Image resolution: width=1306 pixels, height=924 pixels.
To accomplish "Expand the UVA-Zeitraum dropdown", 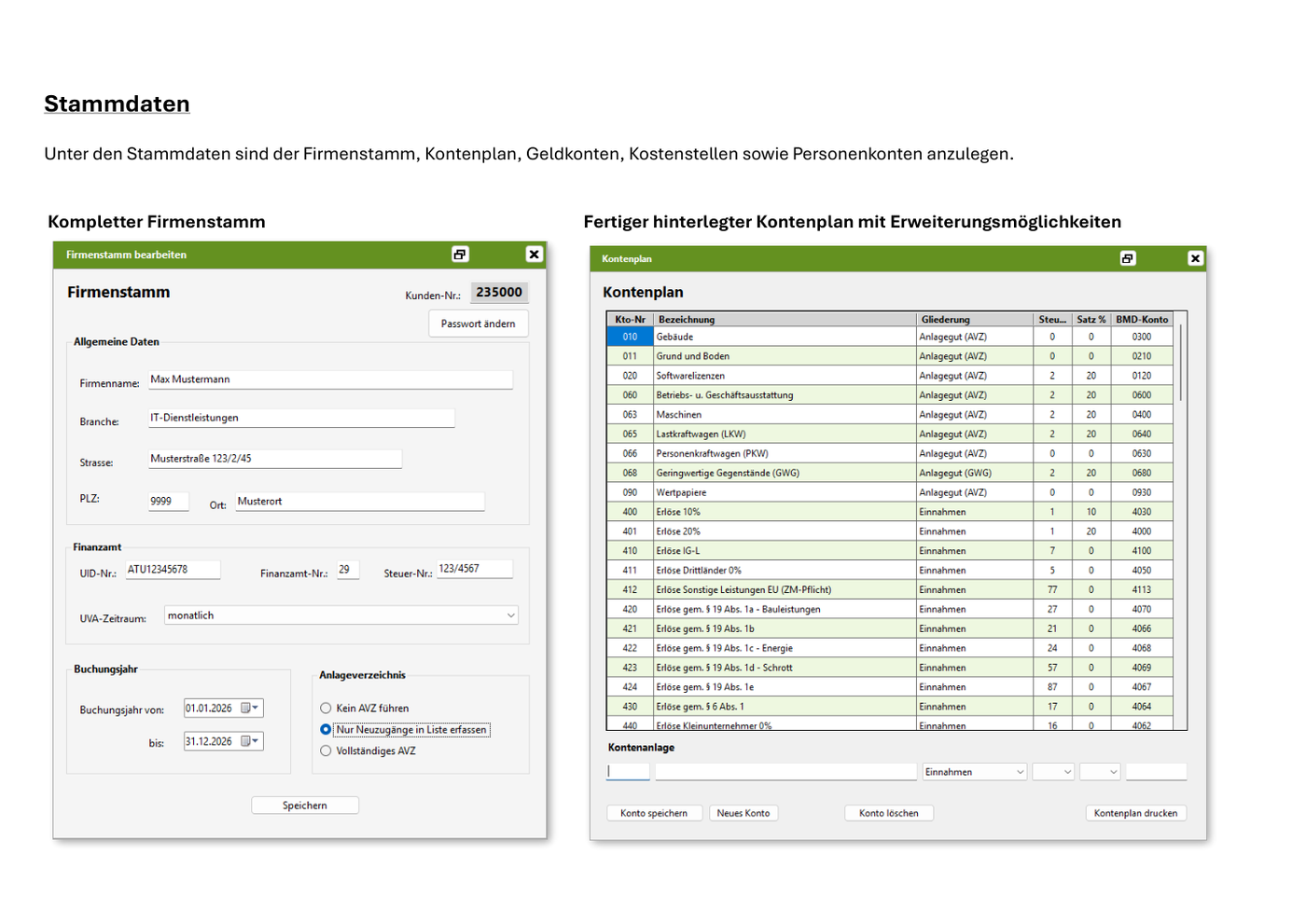I will (510, 615).
